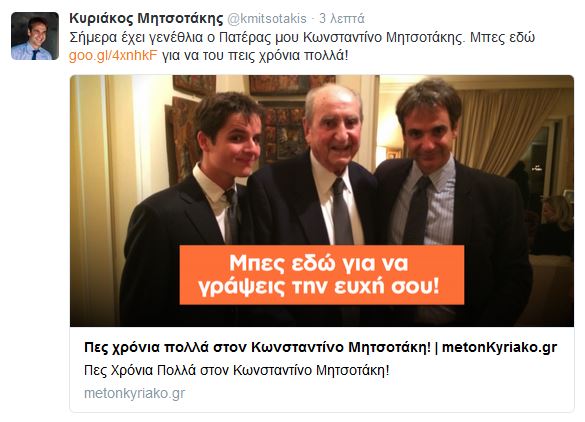Click the '3 λεπτά' tweet timestamp
Viewport: 585px width, 422px height.
click(341, 18)
